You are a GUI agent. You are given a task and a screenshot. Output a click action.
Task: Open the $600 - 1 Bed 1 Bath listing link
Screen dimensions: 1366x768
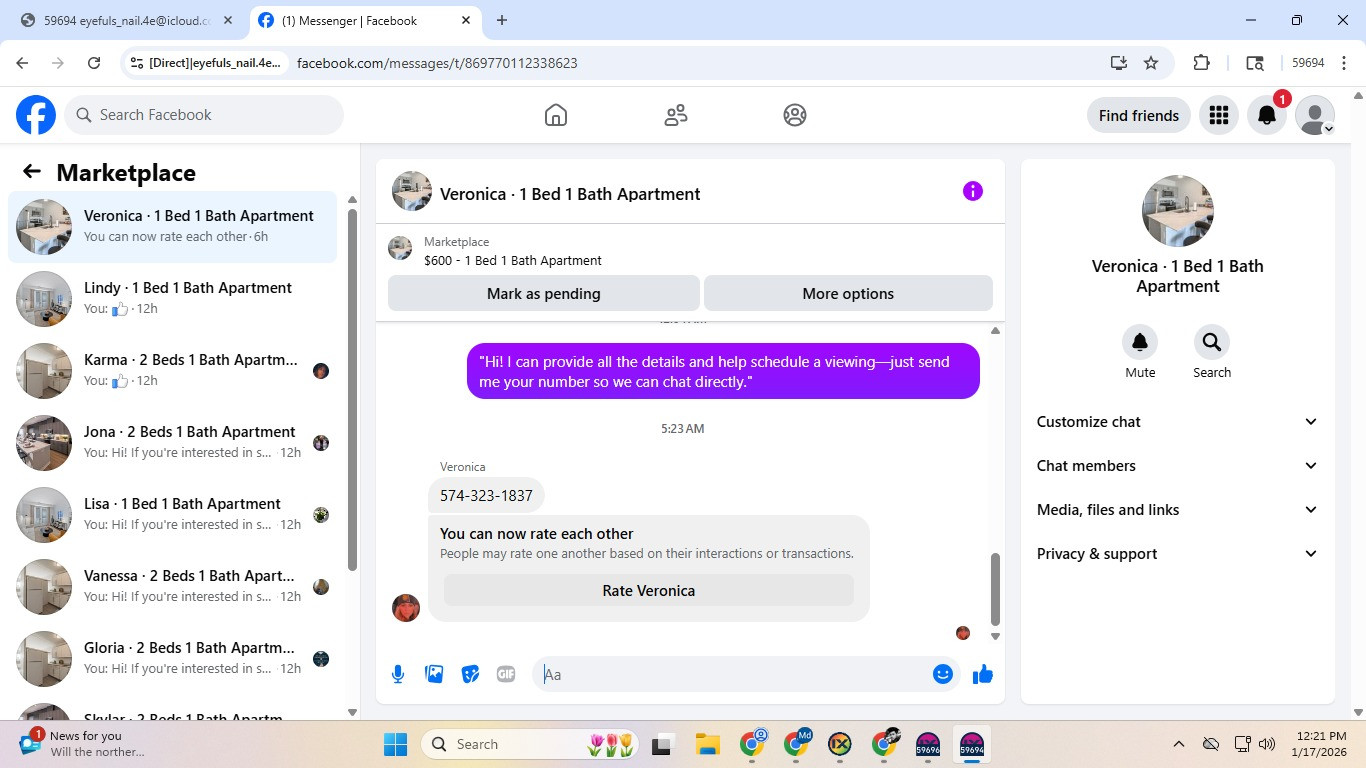pyautogui.click(x=513, y=261)
